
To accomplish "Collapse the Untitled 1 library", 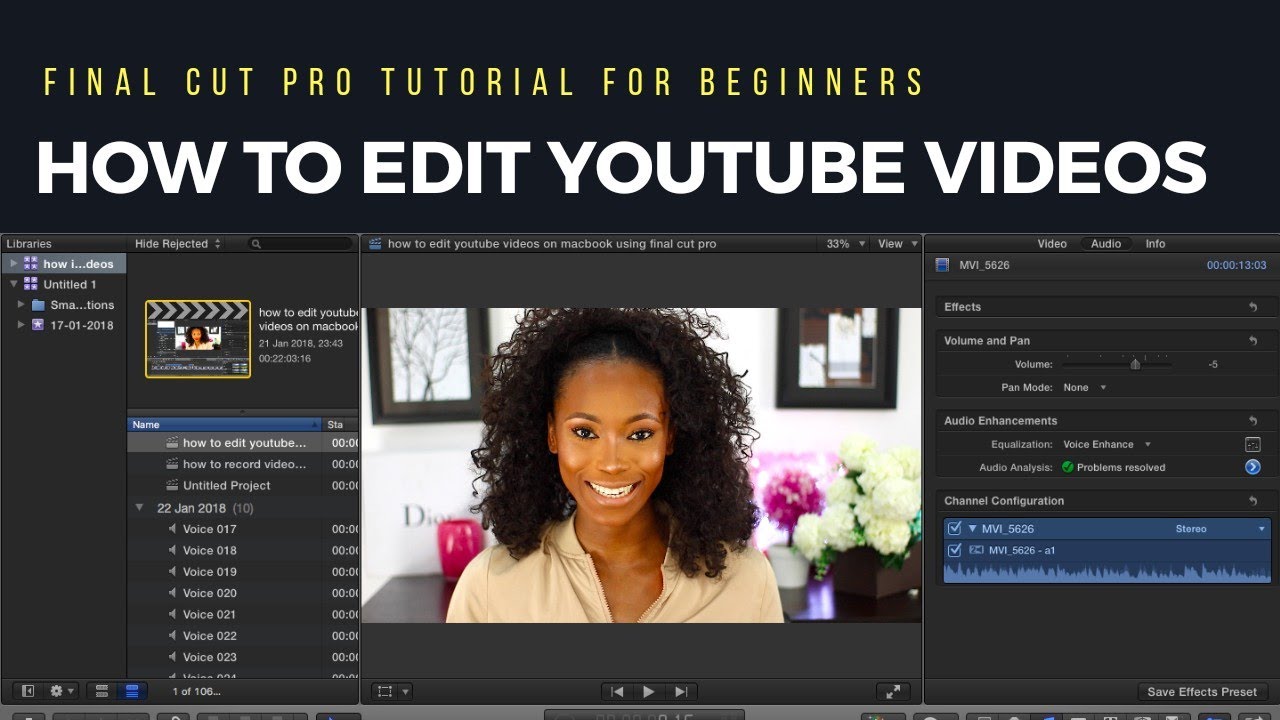I will click(x=13, y=284).
